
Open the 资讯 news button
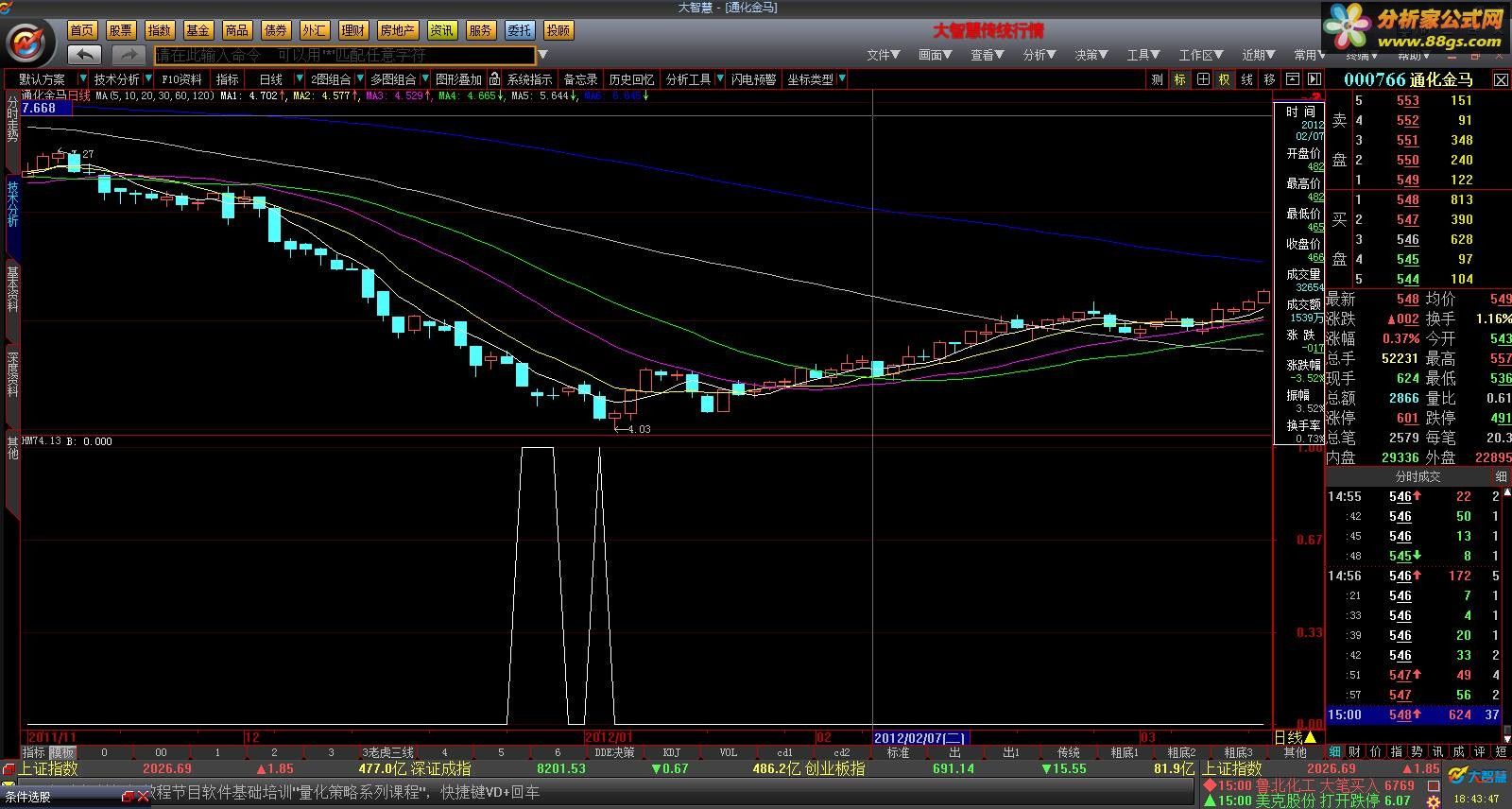click(x=441, y=30)
